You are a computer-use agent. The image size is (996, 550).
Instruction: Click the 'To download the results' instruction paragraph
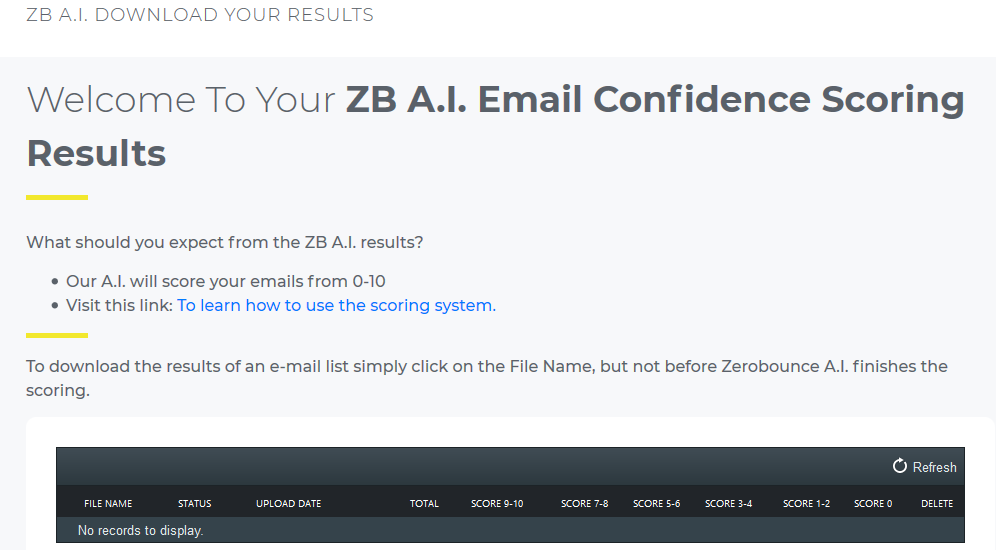tap(487, 366)
